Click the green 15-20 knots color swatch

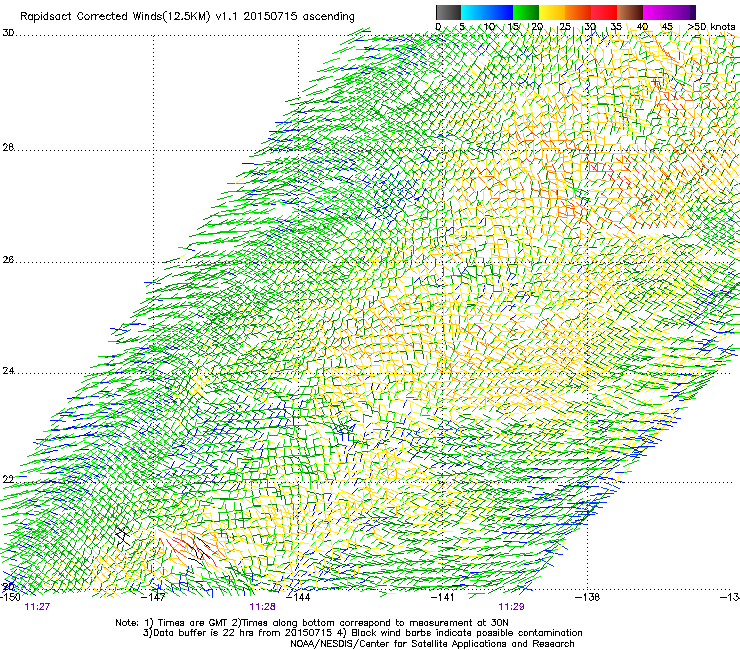(x=526, y=12)
